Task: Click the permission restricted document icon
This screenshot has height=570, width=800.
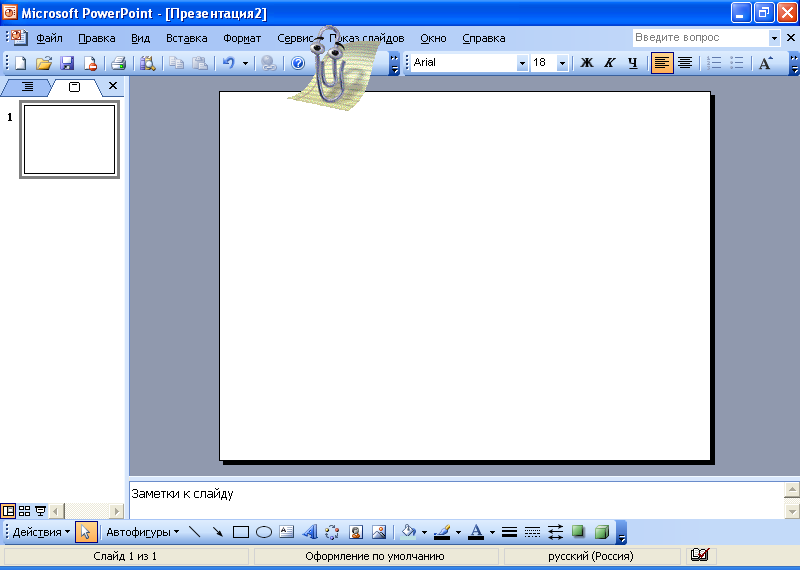Action: [90, 63]
